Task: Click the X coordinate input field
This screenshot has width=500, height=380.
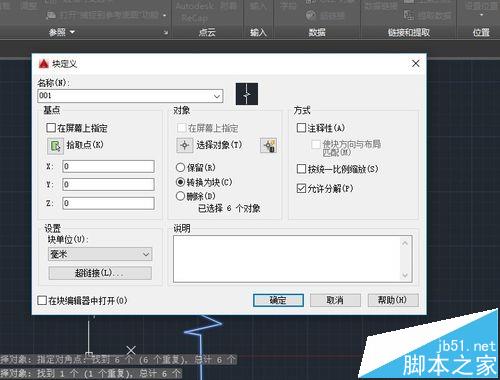Action: 108,166
